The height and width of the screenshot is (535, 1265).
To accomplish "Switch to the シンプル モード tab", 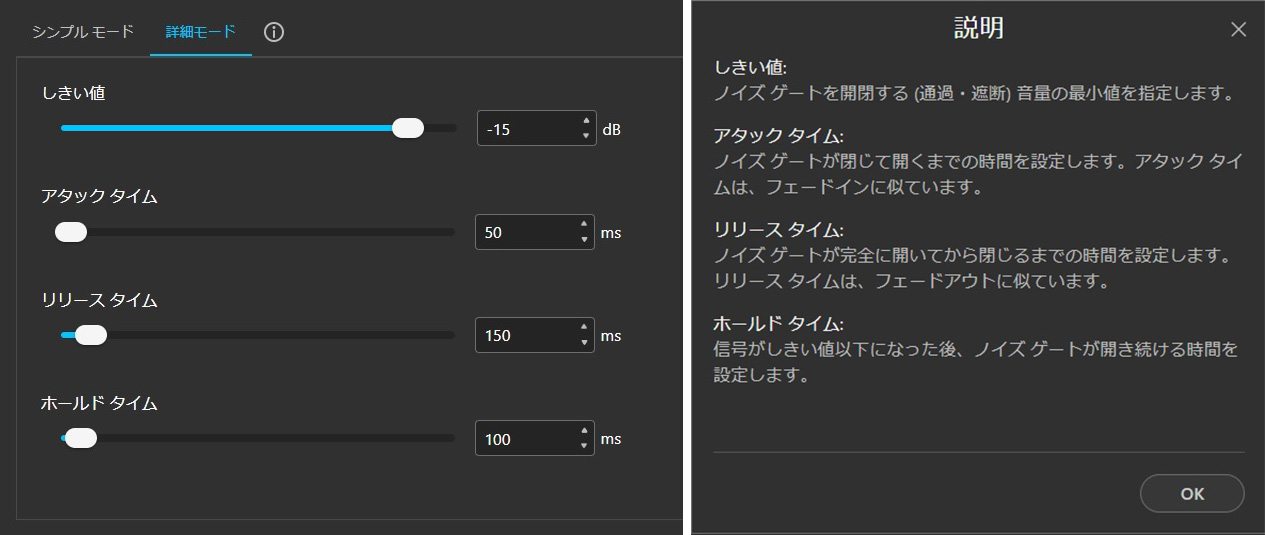I will [83, 32].
